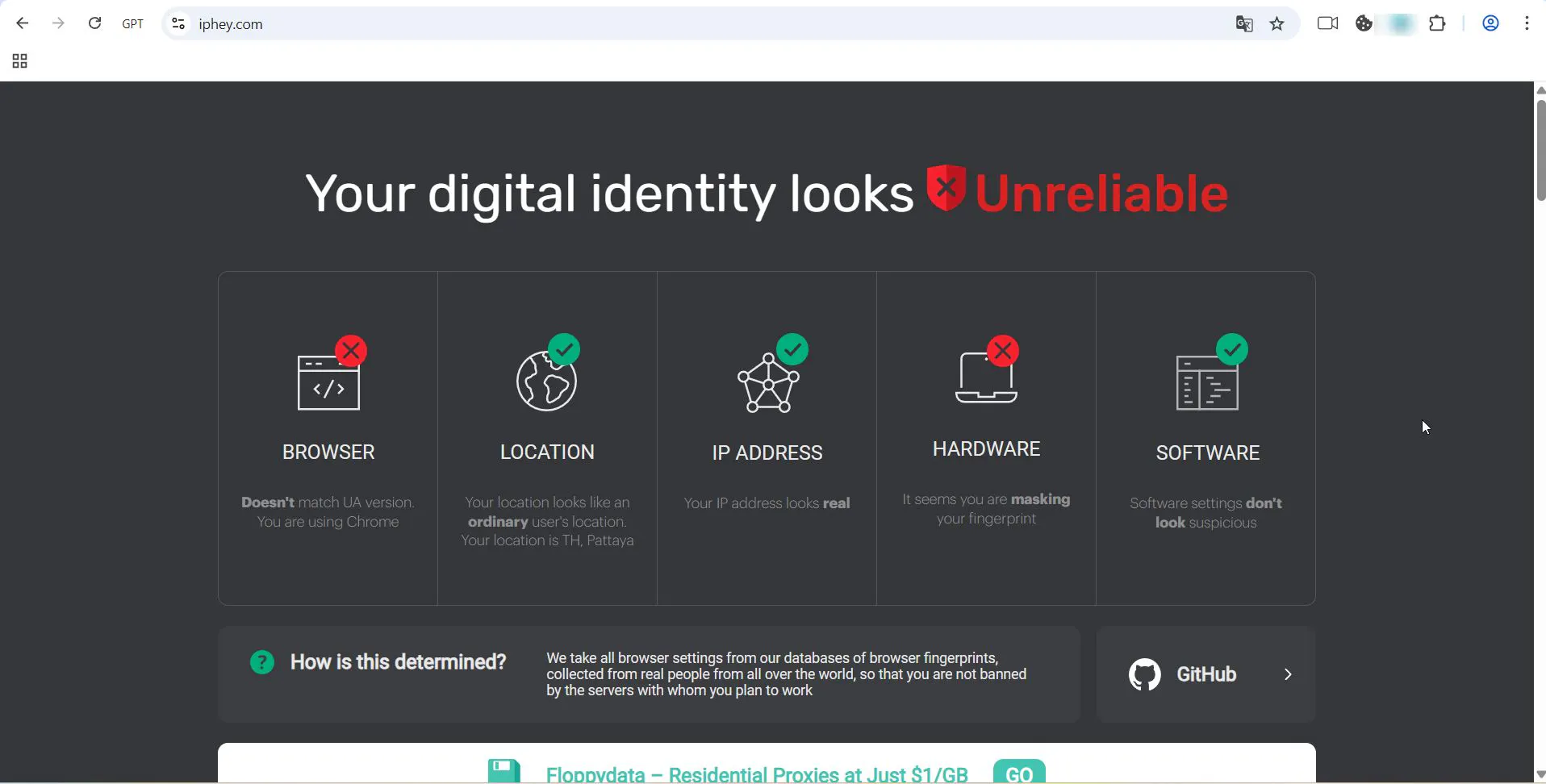
Task: Open the GPT extension button
Action: click(133, 24)
